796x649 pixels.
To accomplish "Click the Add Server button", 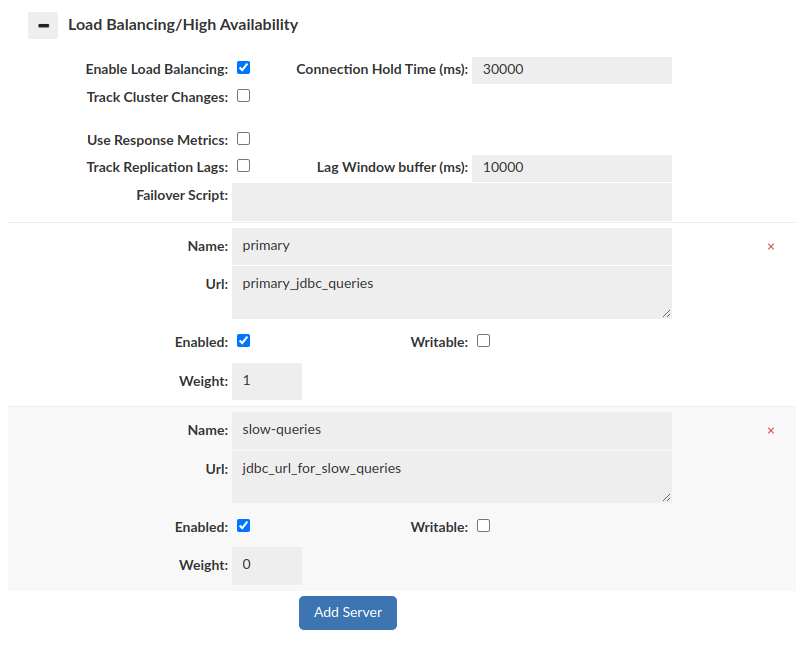I will pos(347,613).
